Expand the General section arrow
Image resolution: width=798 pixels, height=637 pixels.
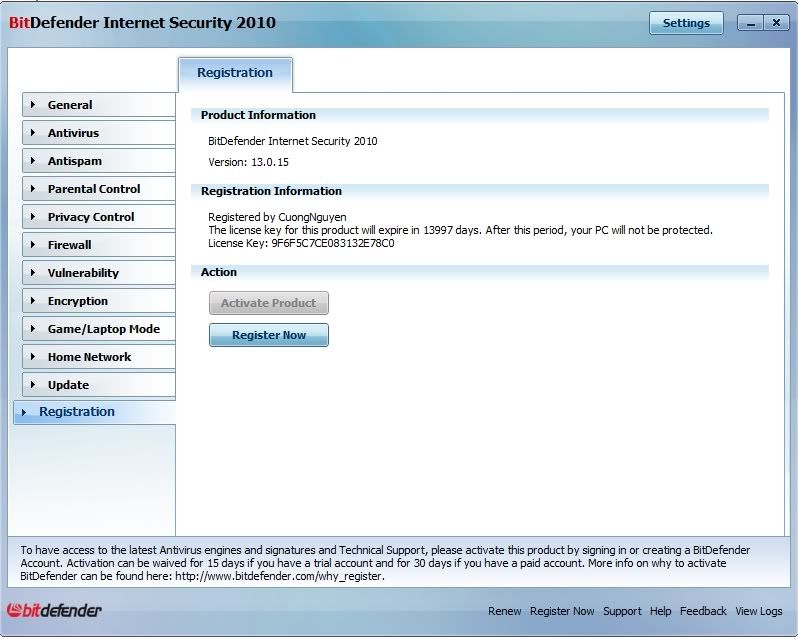(x=33, y=105)
